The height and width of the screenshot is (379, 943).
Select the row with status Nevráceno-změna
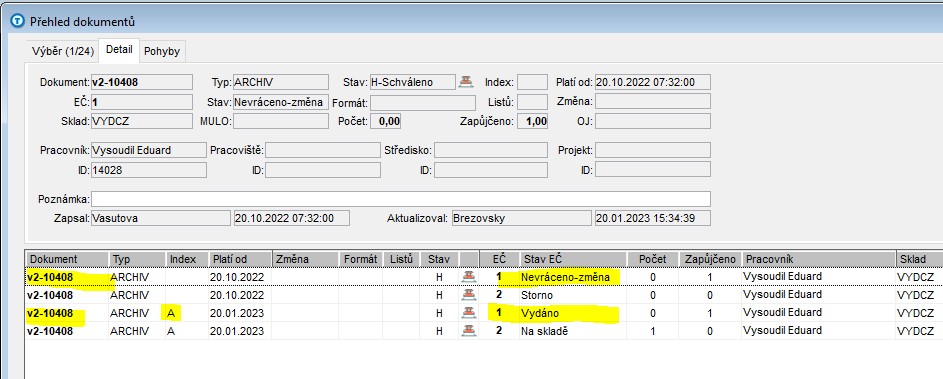tap(484, 277)
